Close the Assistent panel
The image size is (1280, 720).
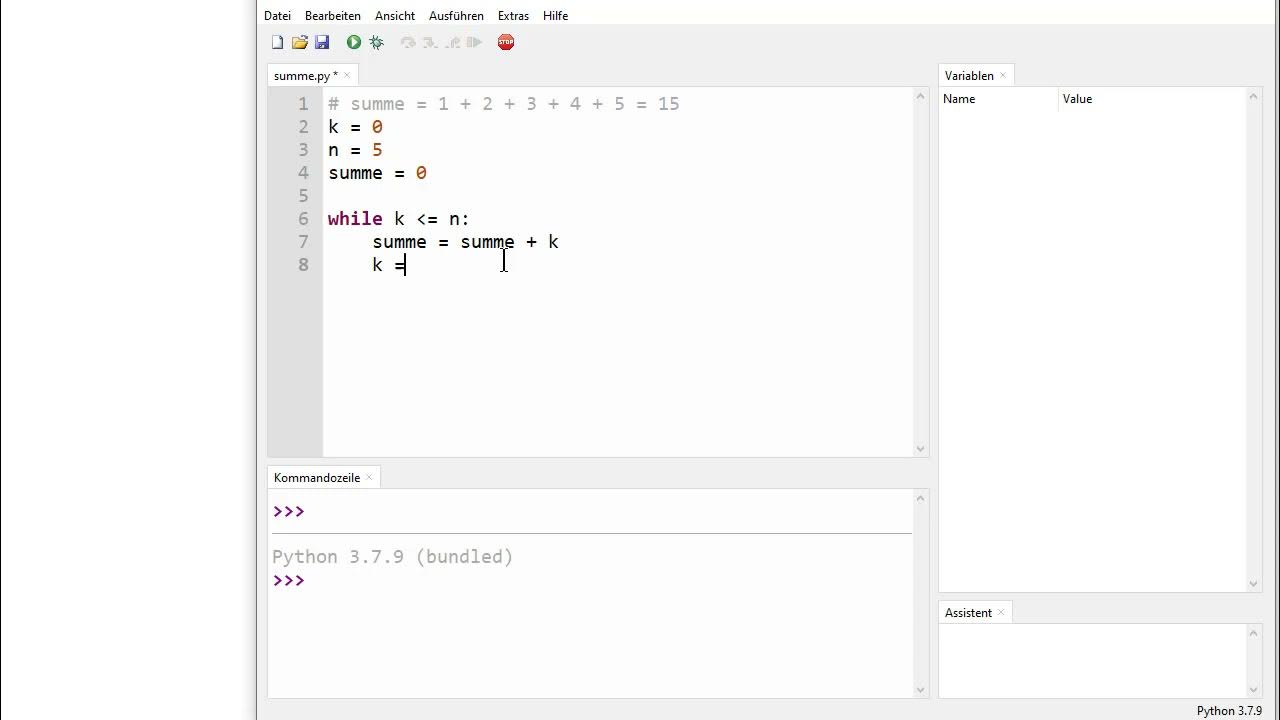click(1001, 612)
